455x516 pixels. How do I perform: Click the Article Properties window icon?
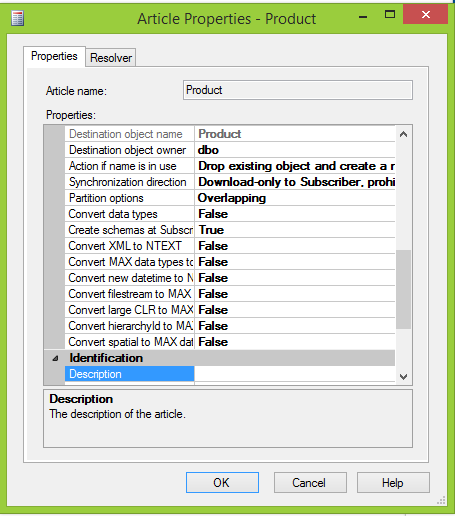pyautogui.click(x=17, y=18)
